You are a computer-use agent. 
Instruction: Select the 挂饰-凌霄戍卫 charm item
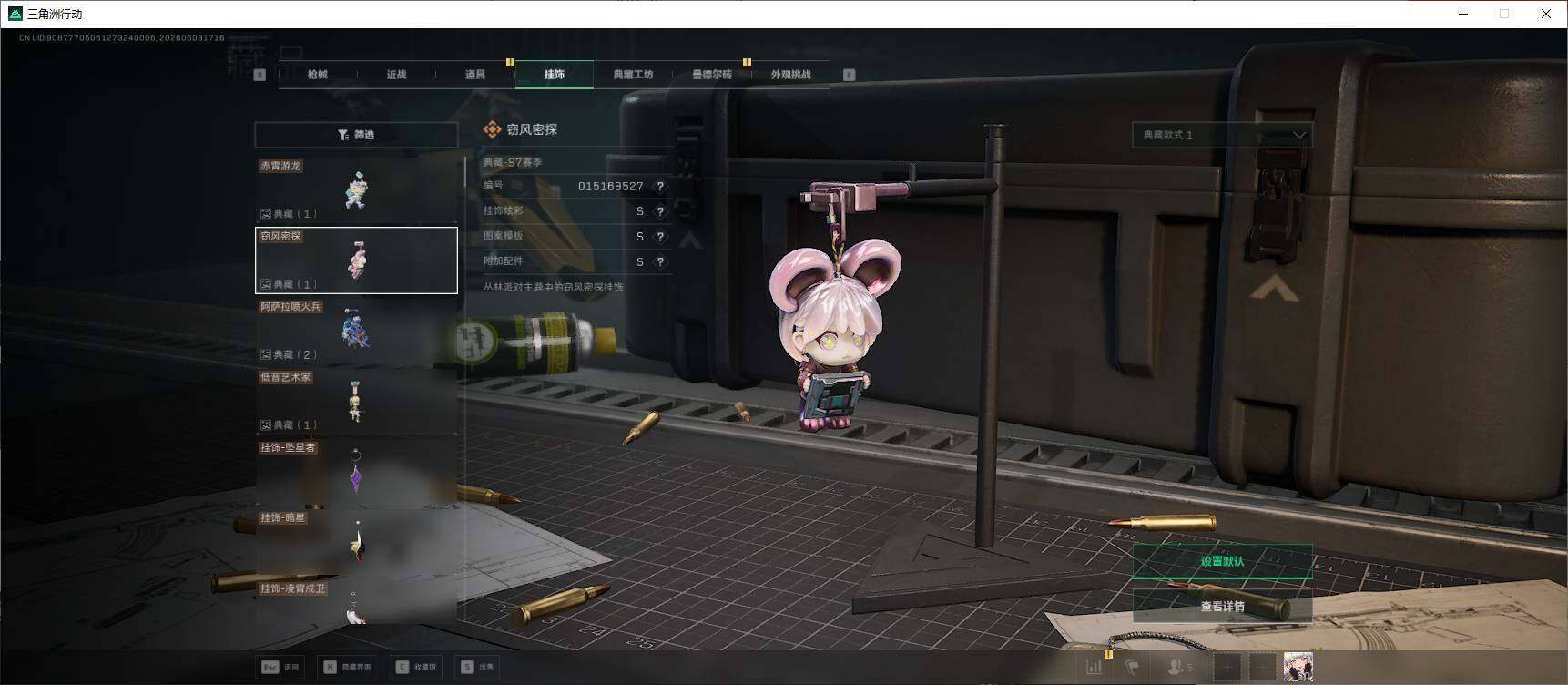[x=356, y=602]
